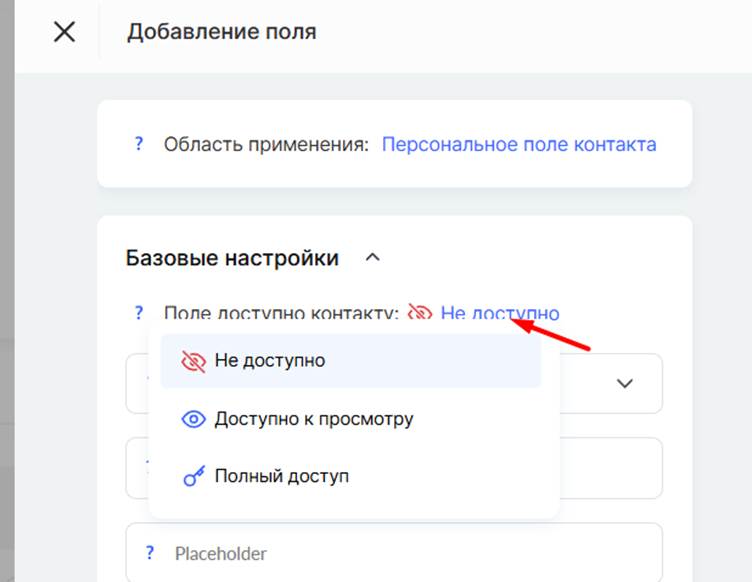Click key icon for Полный доступ
This screenshot has height=582, width=752.
click(194, 476)
